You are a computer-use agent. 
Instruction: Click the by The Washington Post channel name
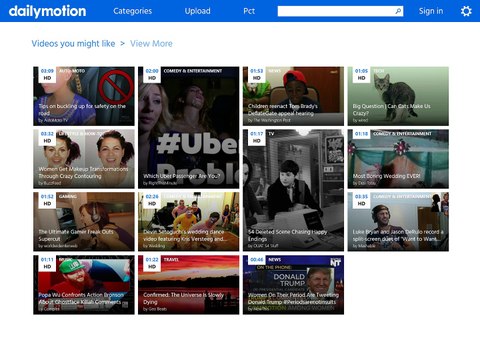click(269, 120)
